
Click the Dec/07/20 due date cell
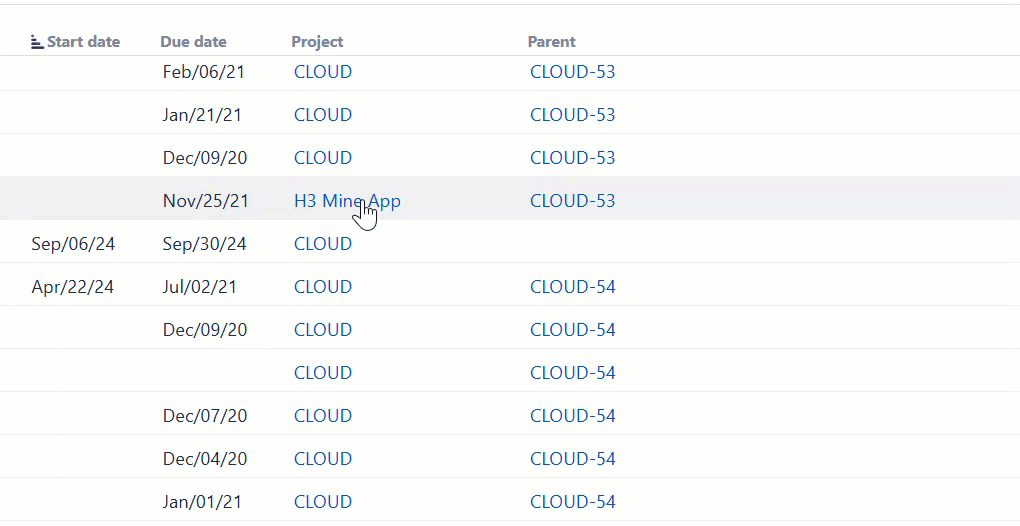click(205, 415)
